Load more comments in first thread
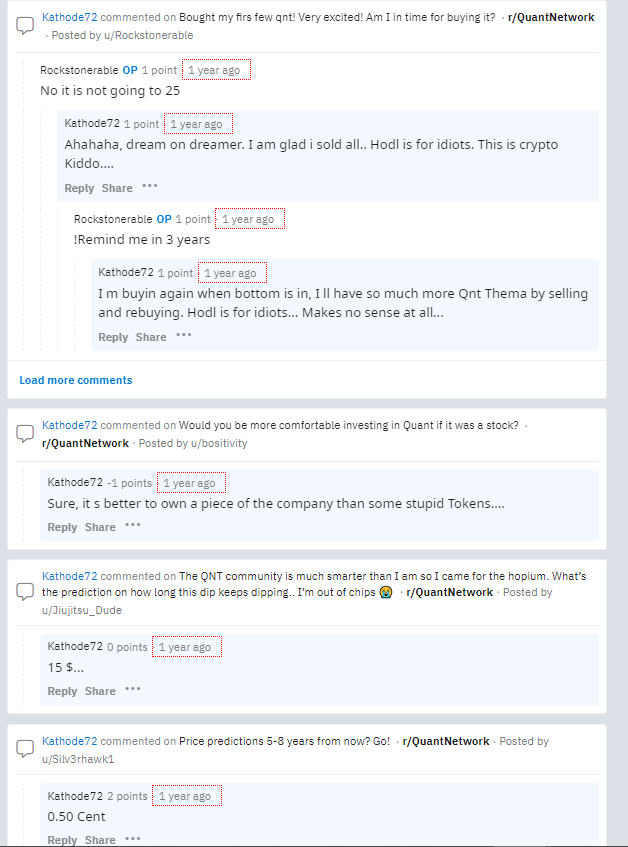 (x=76, y=380)
